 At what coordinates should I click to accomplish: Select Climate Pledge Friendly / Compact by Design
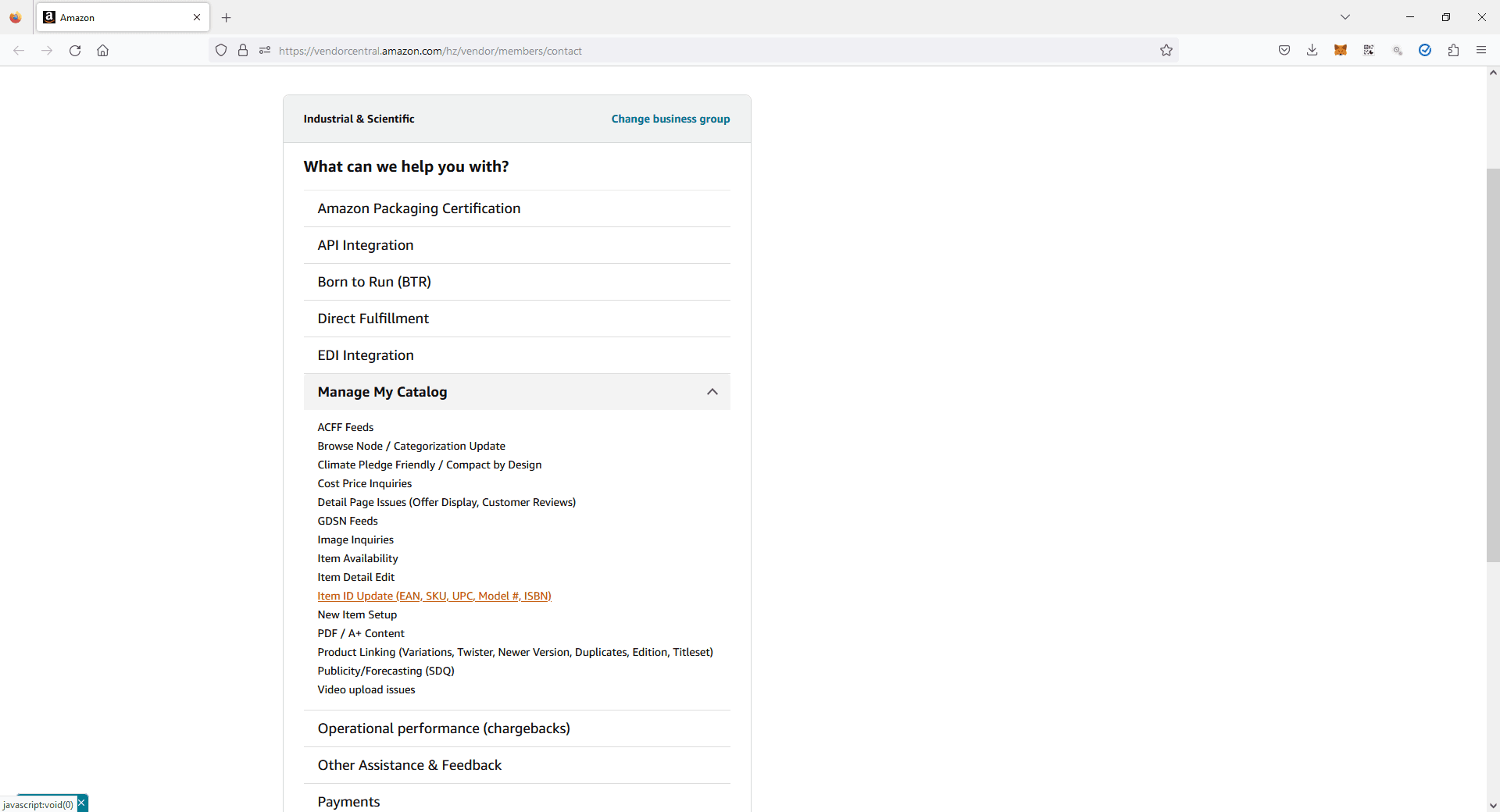(429, 465)
